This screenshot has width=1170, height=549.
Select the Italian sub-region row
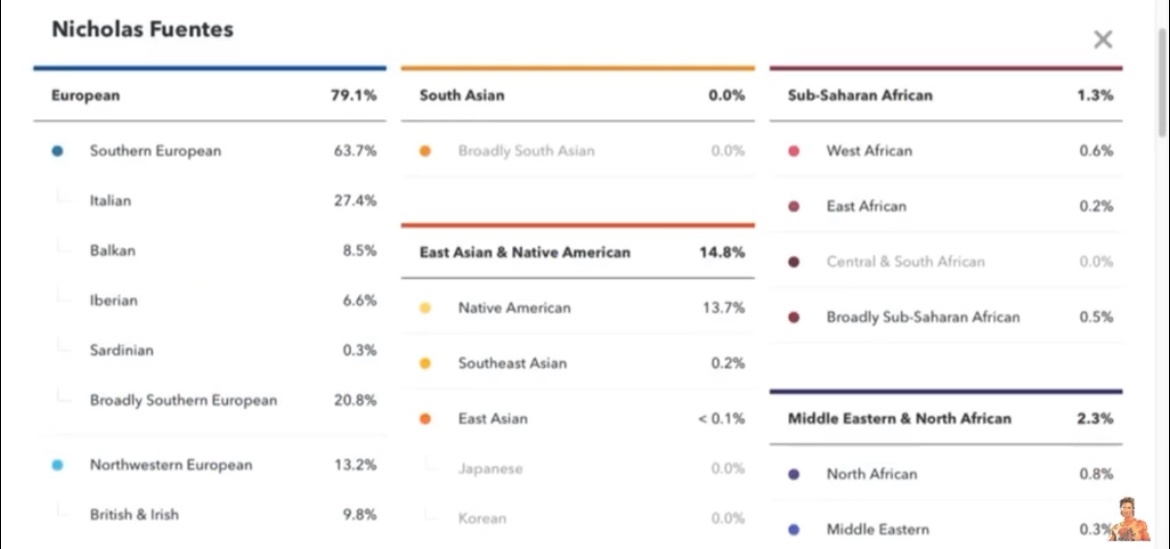(210, 201)
